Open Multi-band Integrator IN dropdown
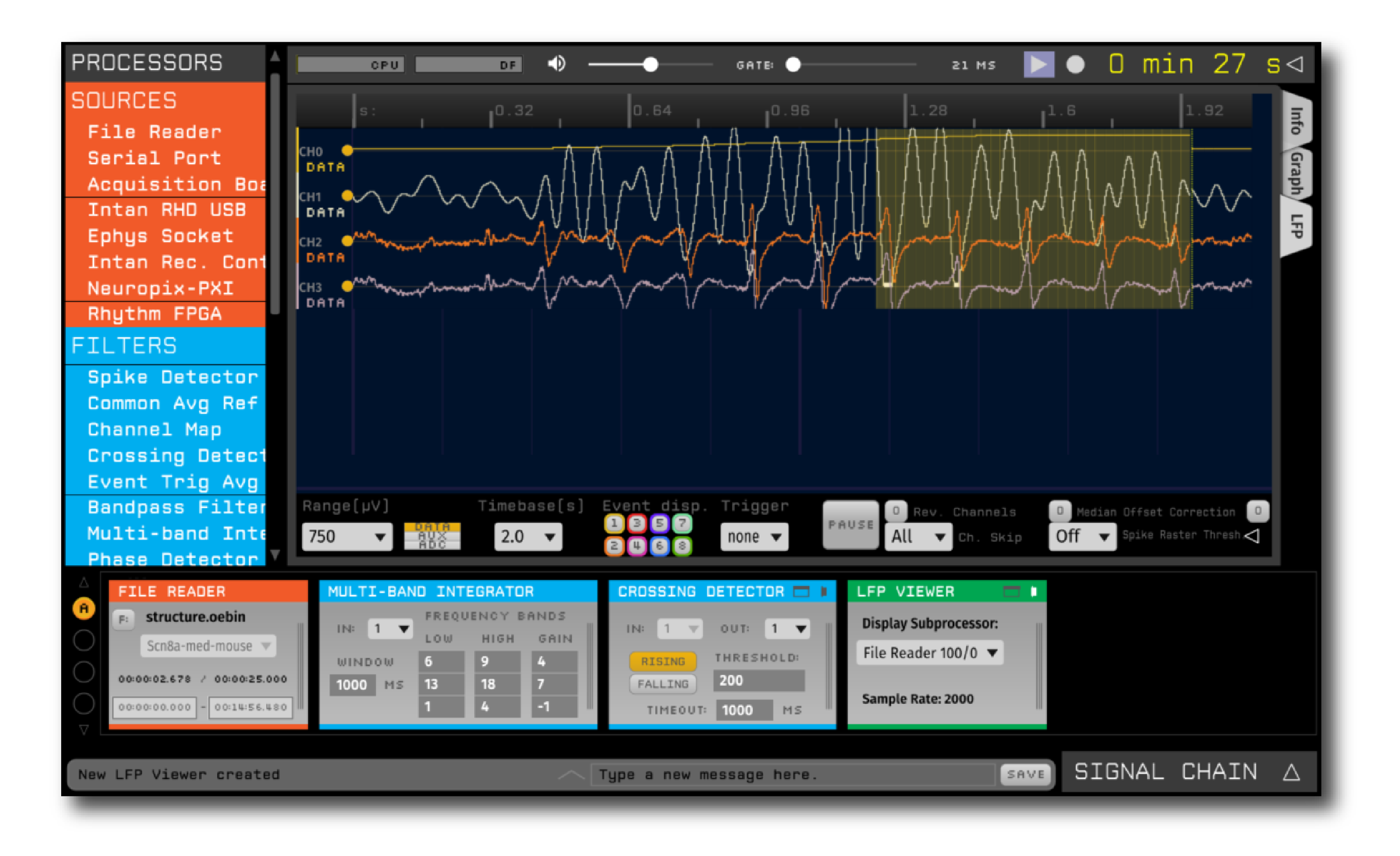The width and height of the screenshot is (1400, 856). click(390, 629)
